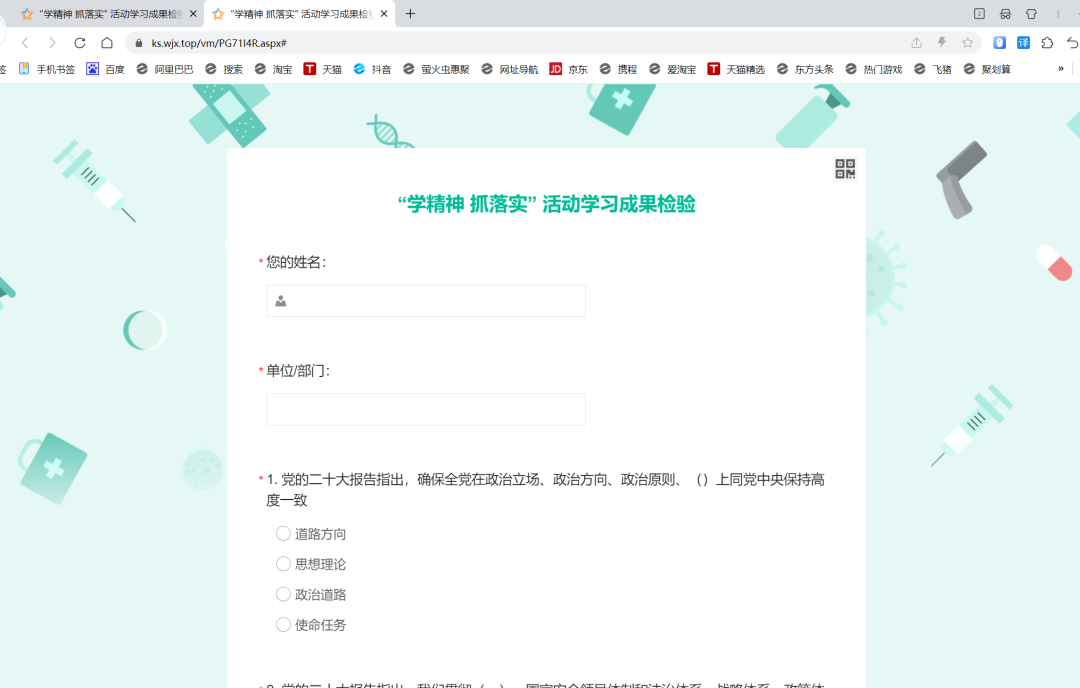This screenshot has width=1080, height=688.
Task: Click the 单位/部门 input field
Action: point(426,409)
